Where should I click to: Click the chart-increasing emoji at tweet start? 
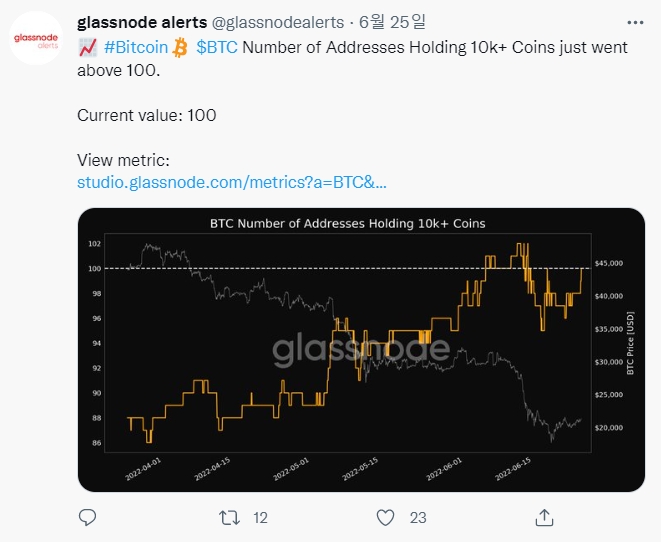(87, 47)
